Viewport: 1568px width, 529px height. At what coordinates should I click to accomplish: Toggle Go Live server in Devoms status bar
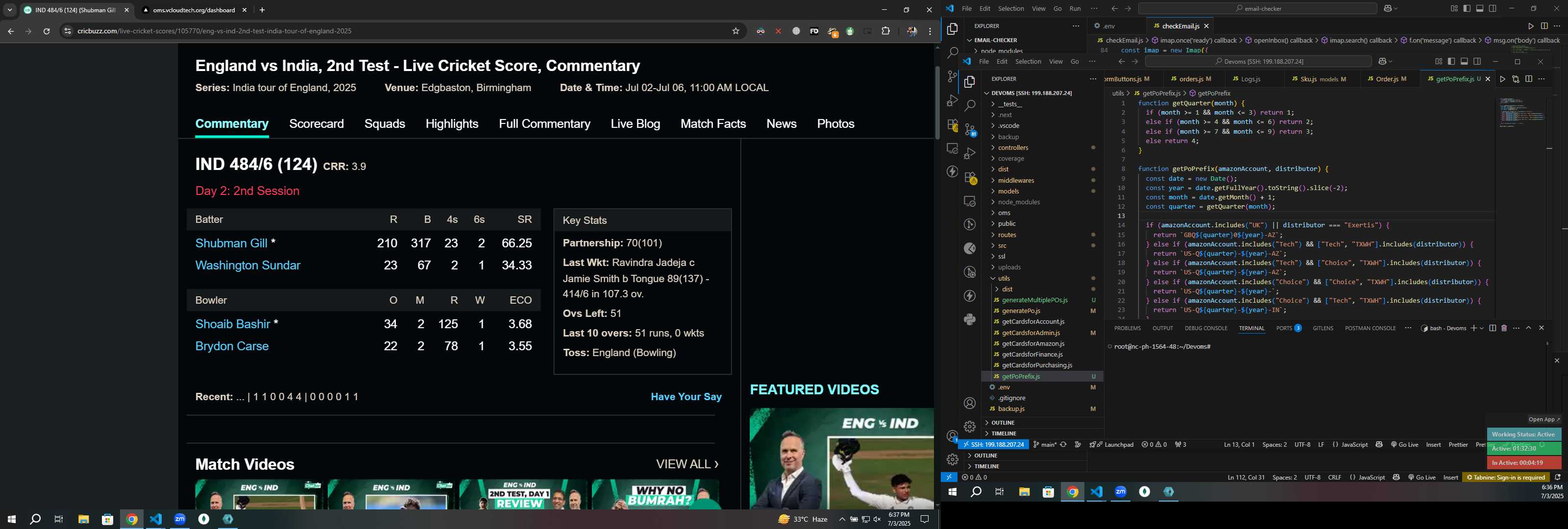[x=1404, y=444]
